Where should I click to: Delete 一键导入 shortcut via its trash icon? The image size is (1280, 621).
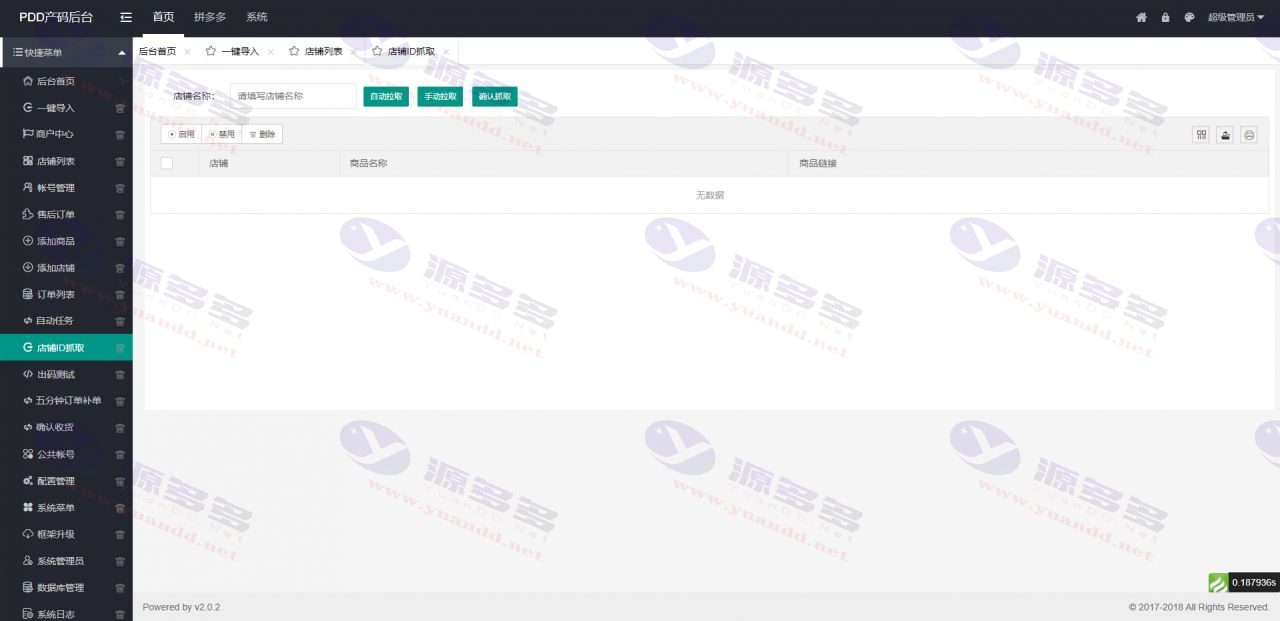point(120,108)
